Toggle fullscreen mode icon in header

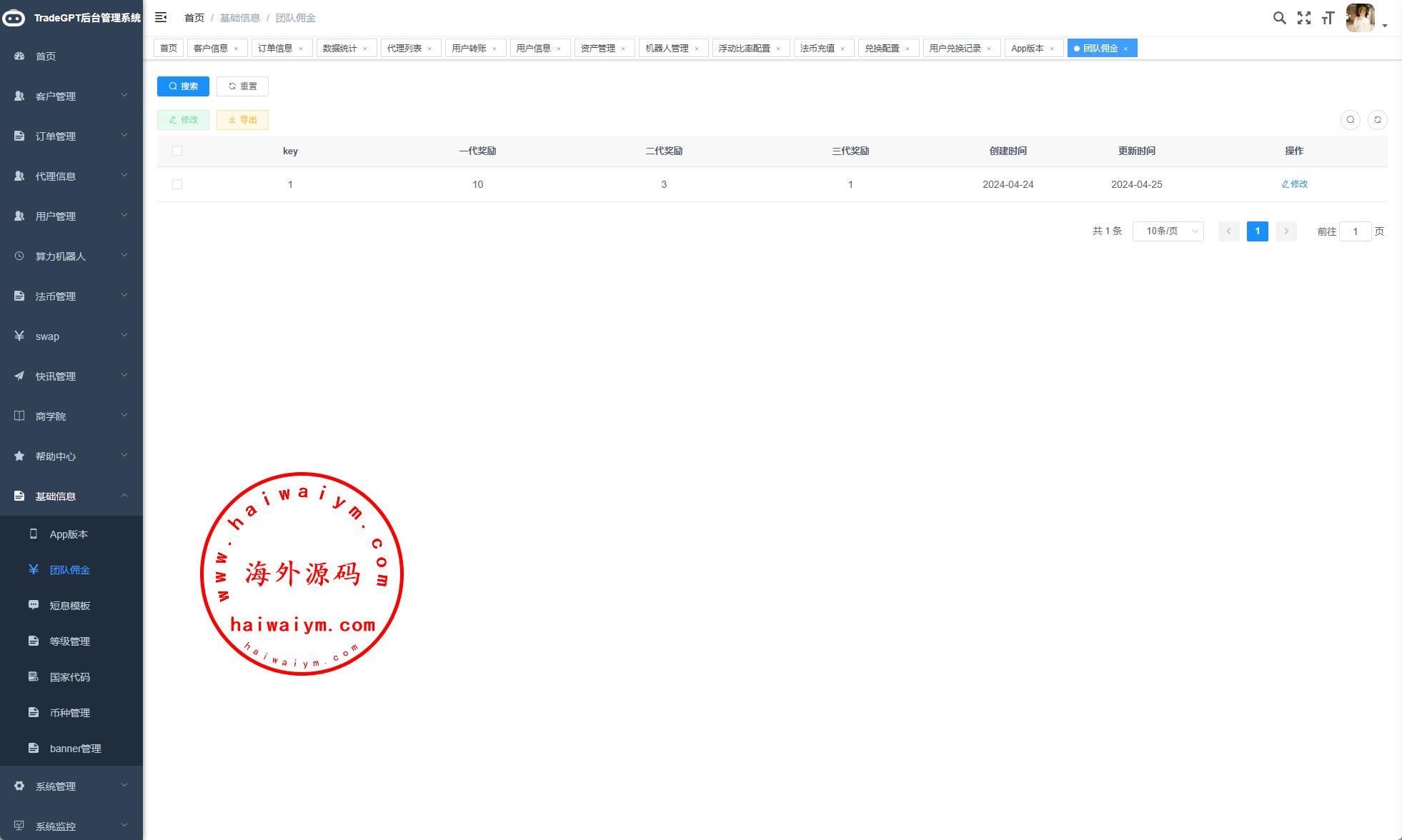coord(1304,18)
